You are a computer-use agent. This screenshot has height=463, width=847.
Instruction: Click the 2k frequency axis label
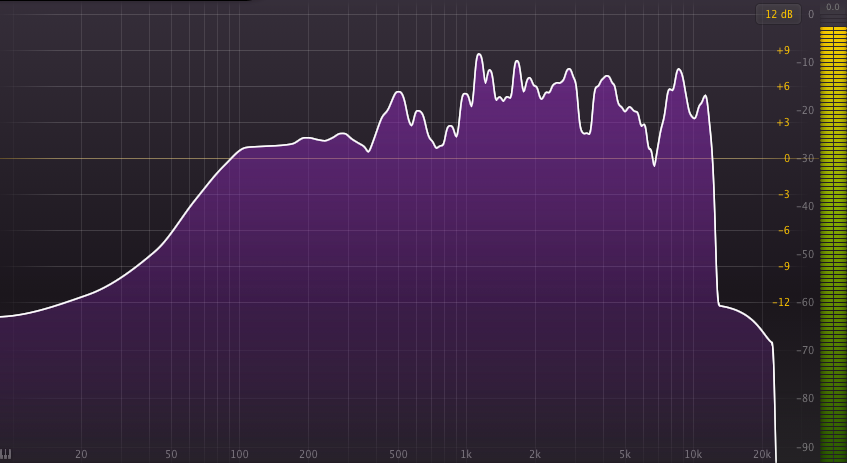click(x=535, y=454)
